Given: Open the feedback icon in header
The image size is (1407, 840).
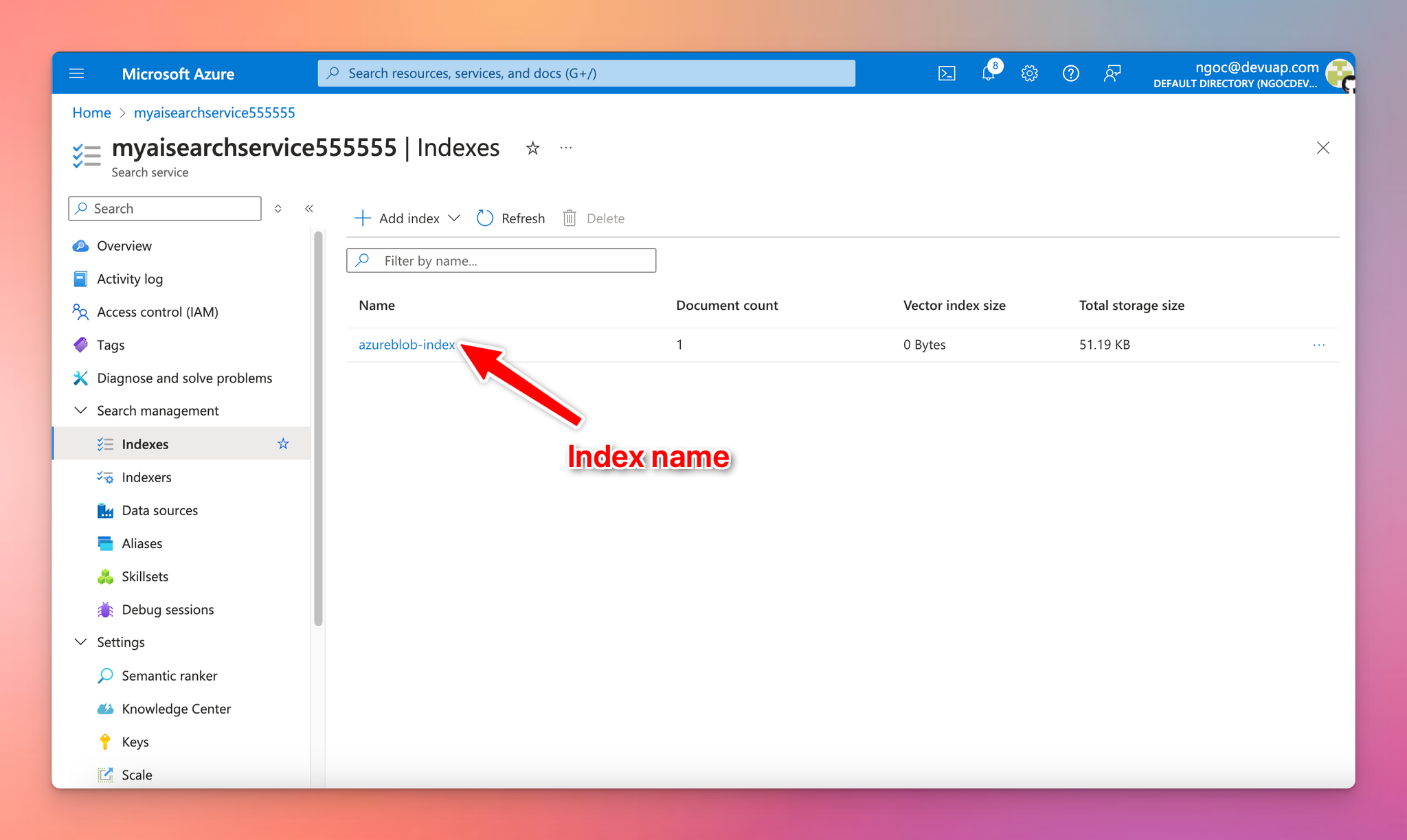Looking at the screenshot, I should tap(1112, 73).
